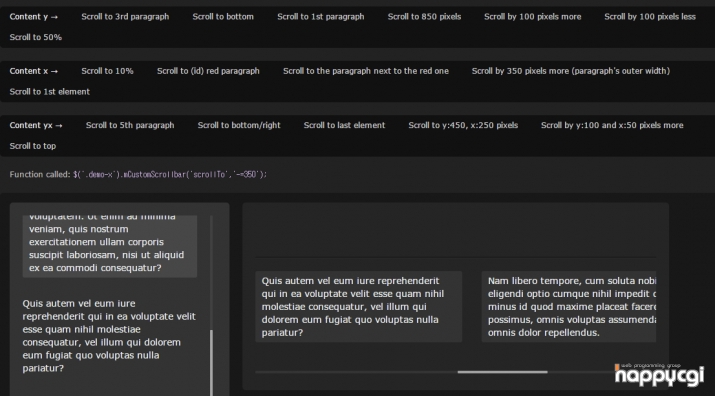Select 'Scroll to top' link
This screenshot has height=396, width=715.
tap(33, 146)
